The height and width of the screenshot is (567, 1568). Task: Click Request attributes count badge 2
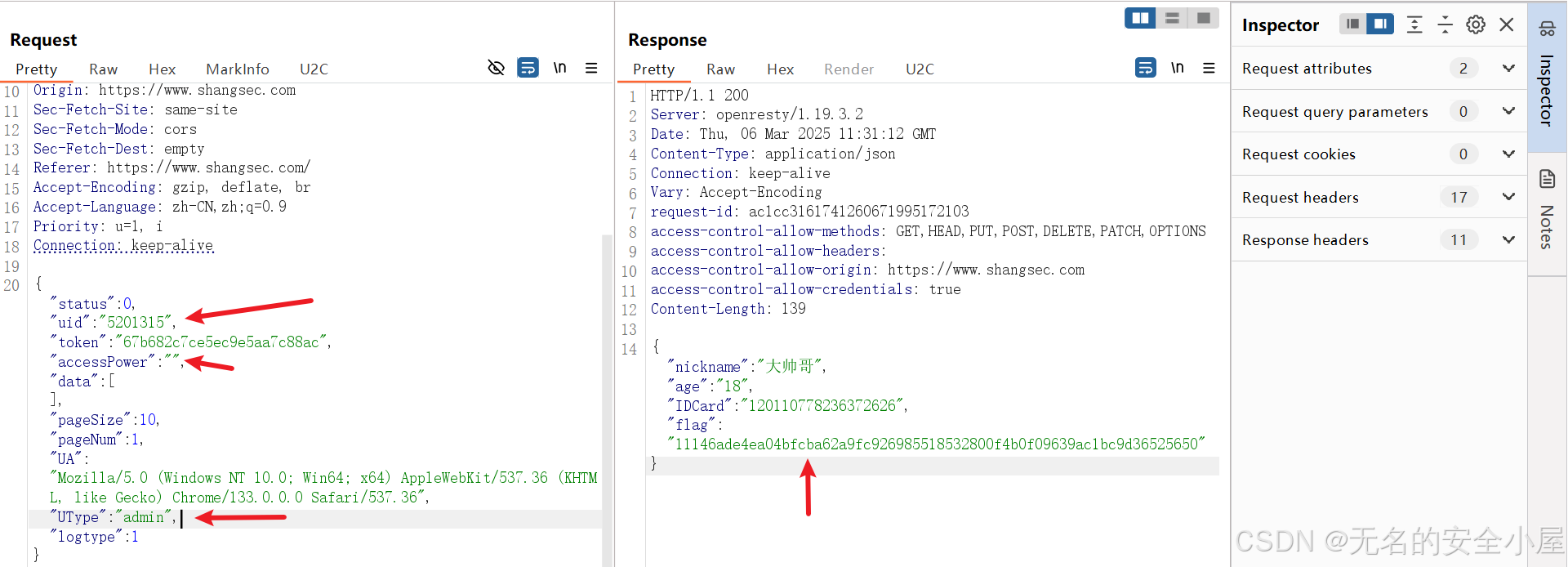(1463, 68)
